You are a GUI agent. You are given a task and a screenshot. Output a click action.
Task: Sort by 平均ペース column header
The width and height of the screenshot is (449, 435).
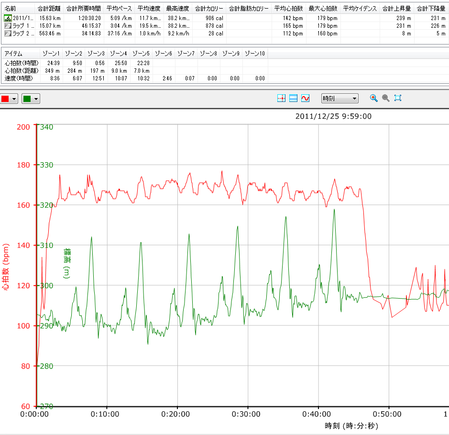(119, 8)
